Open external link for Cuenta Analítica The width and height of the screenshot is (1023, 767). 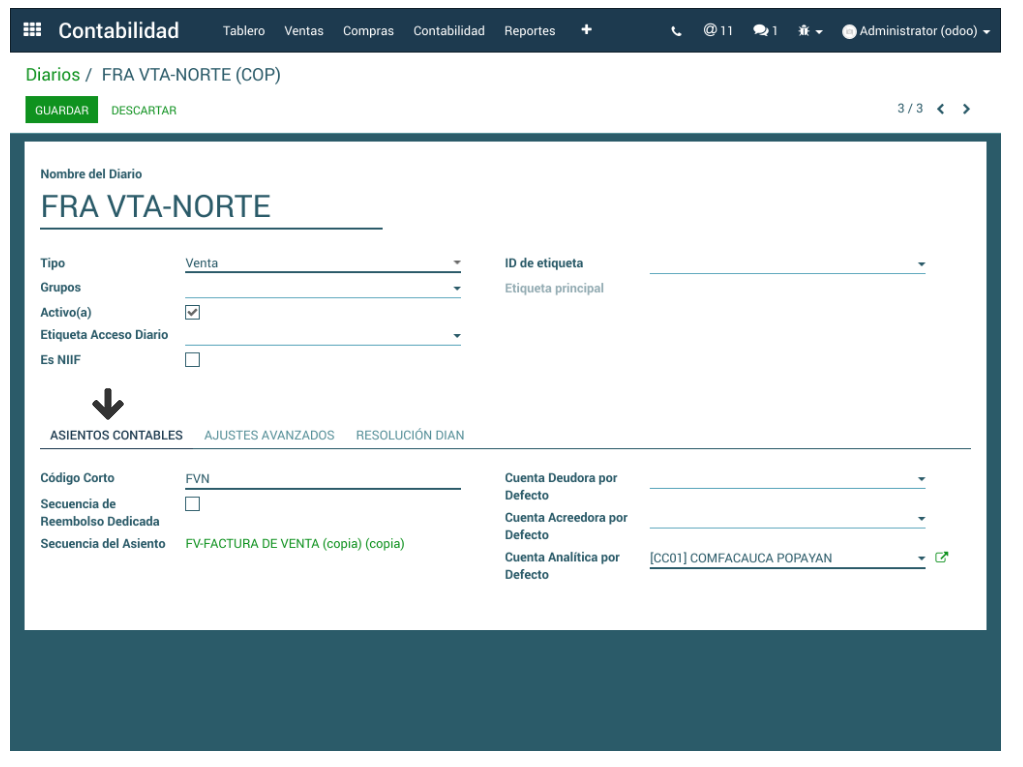(941, 558)
